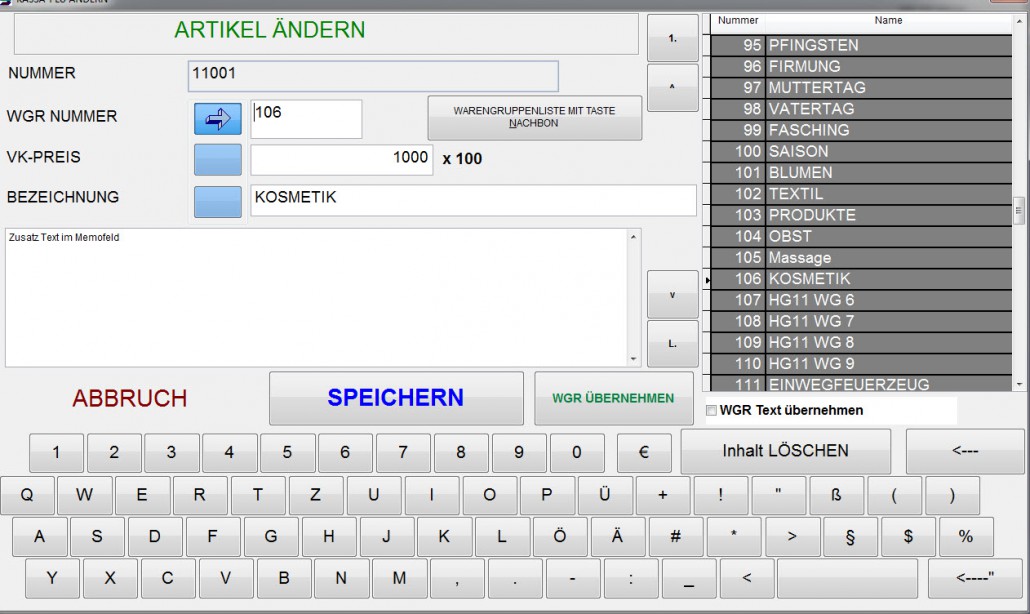Click the BEZEICHNUNG text field containing KOSMETIK

pos(472,200)
